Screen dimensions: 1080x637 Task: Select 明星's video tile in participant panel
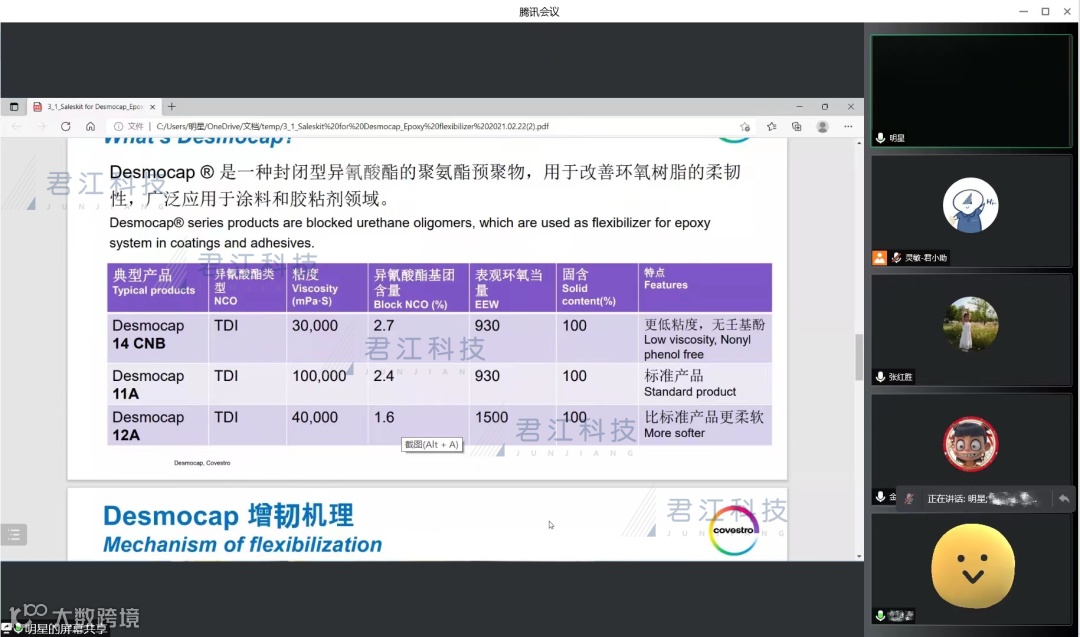tap(971, 91)
